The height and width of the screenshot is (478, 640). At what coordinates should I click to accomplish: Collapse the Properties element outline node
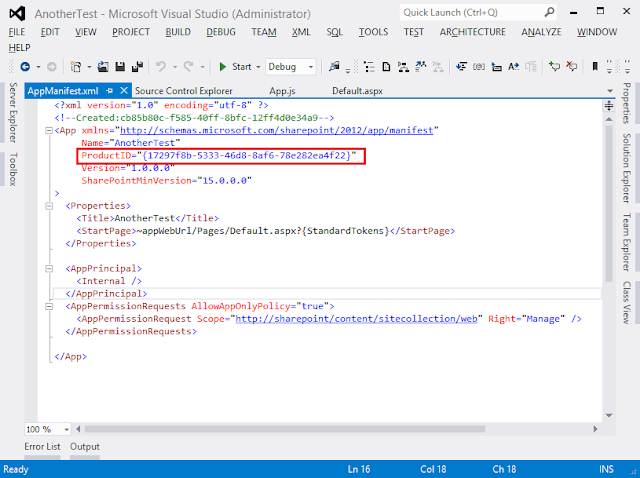tap(49, 206)
